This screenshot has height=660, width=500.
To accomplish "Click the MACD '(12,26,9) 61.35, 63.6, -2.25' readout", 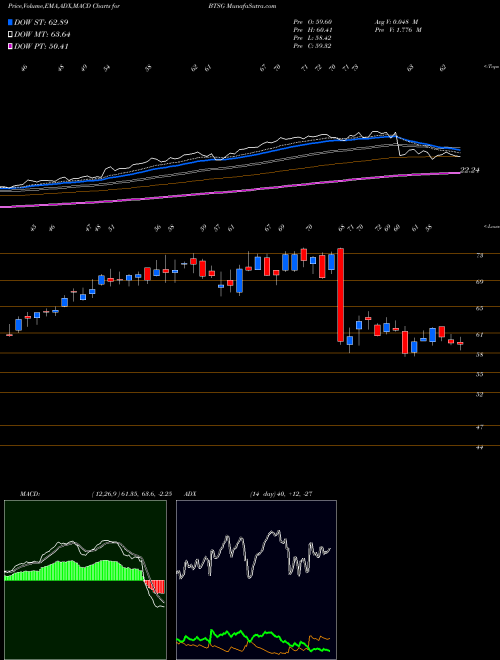I will pyautogui.click(x=131, y=494).
